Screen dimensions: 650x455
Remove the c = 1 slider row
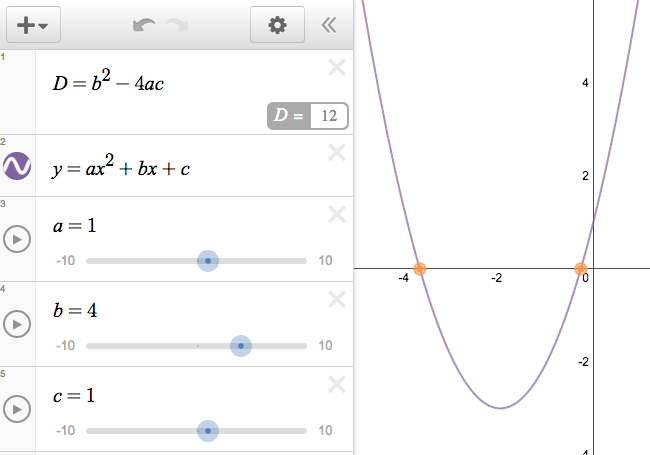[x=337, y=384]
